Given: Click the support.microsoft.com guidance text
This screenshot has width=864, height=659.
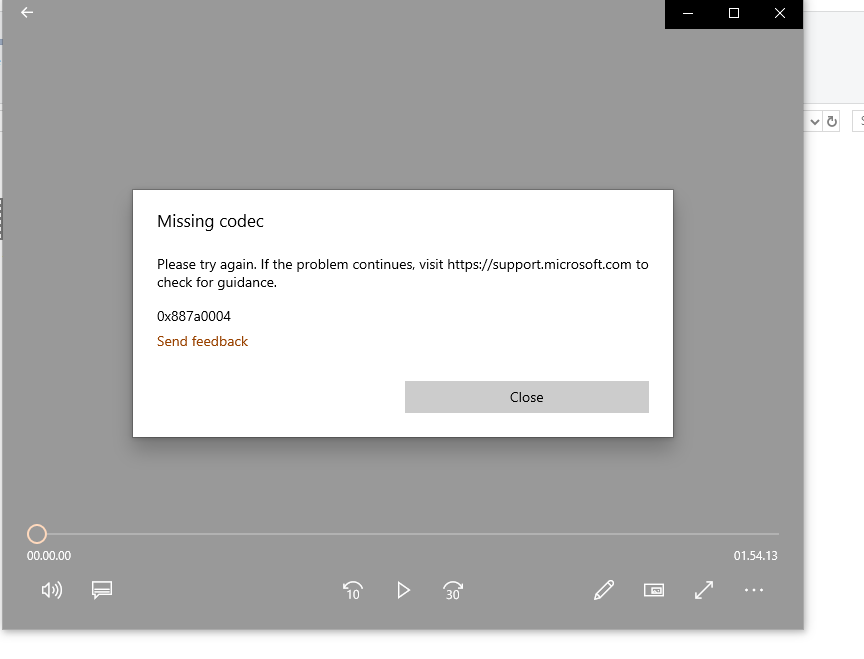Looking at the screenshot, I should pos(403,273).
